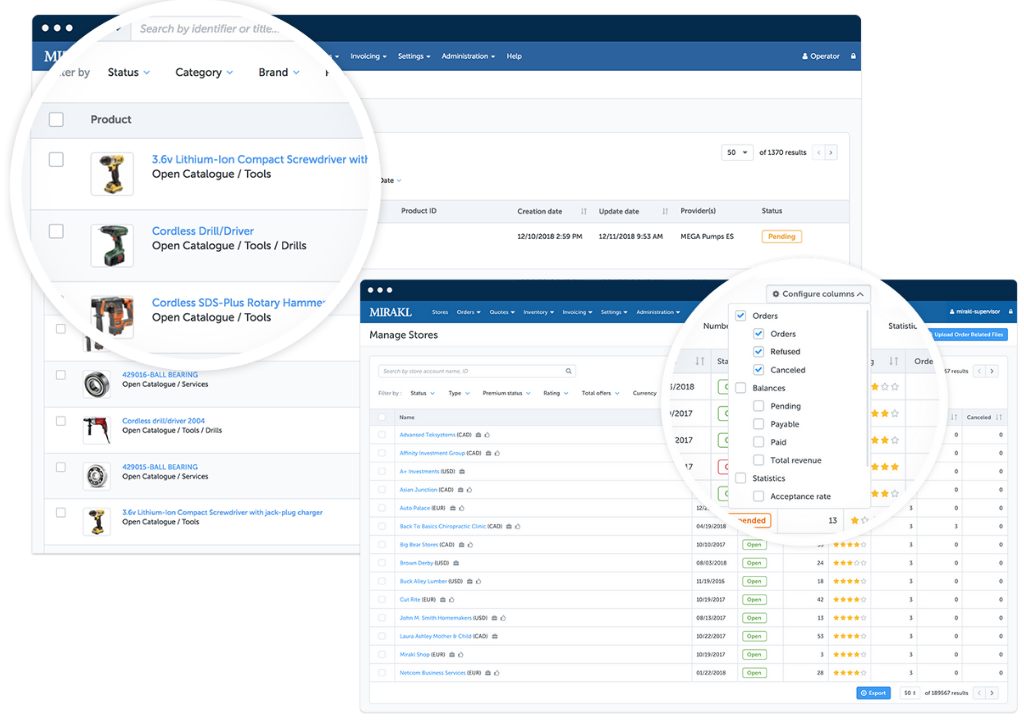The height and width of the screenshot is (728, 1024).
Task: Click the lock icon next to mirakl-supervisor
Action: pos(1011,311)
